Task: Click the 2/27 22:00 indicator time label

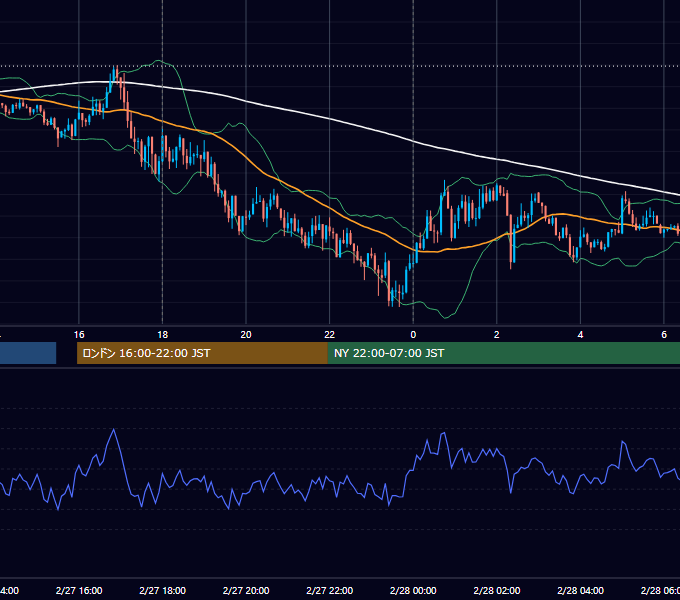Action: point(330,590)
